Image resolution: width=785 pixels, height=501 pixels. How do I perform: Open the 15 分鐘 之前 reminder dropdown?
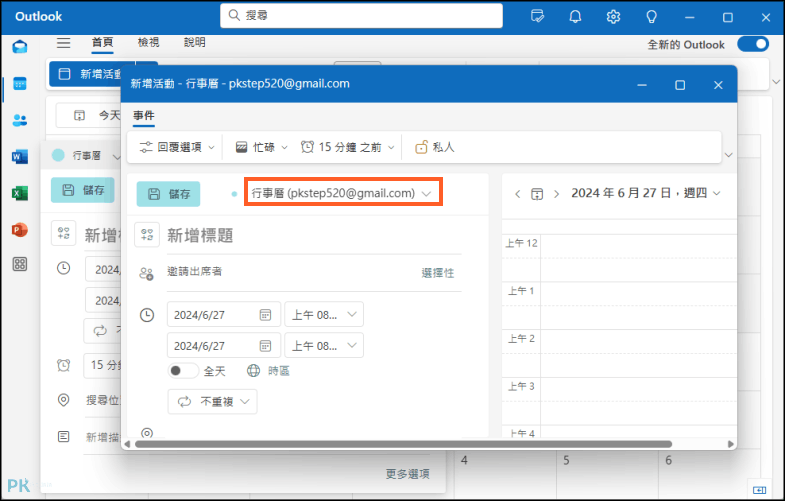[348, 147]
